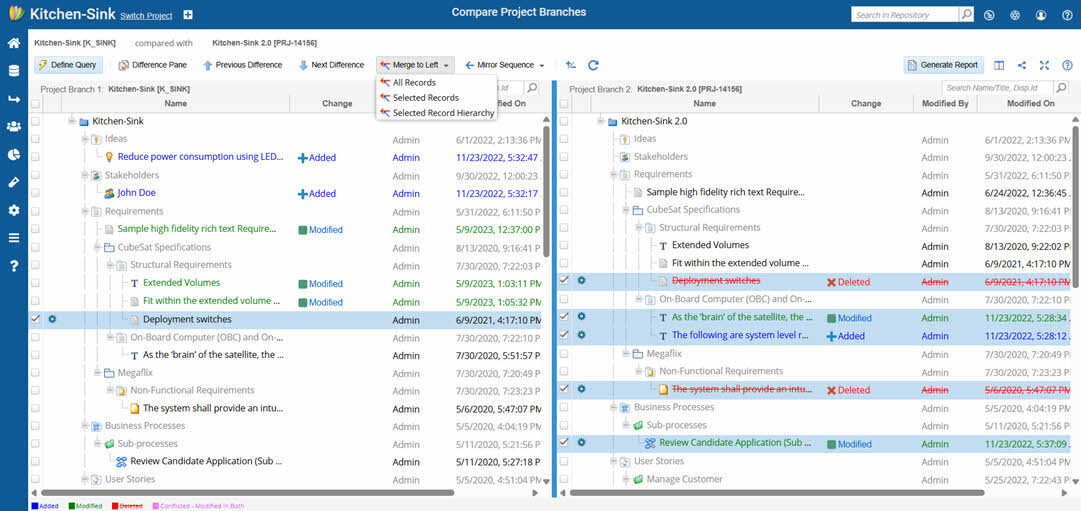
Task: Click the refresh icon in toolbar
Action: tap(593, 65)
